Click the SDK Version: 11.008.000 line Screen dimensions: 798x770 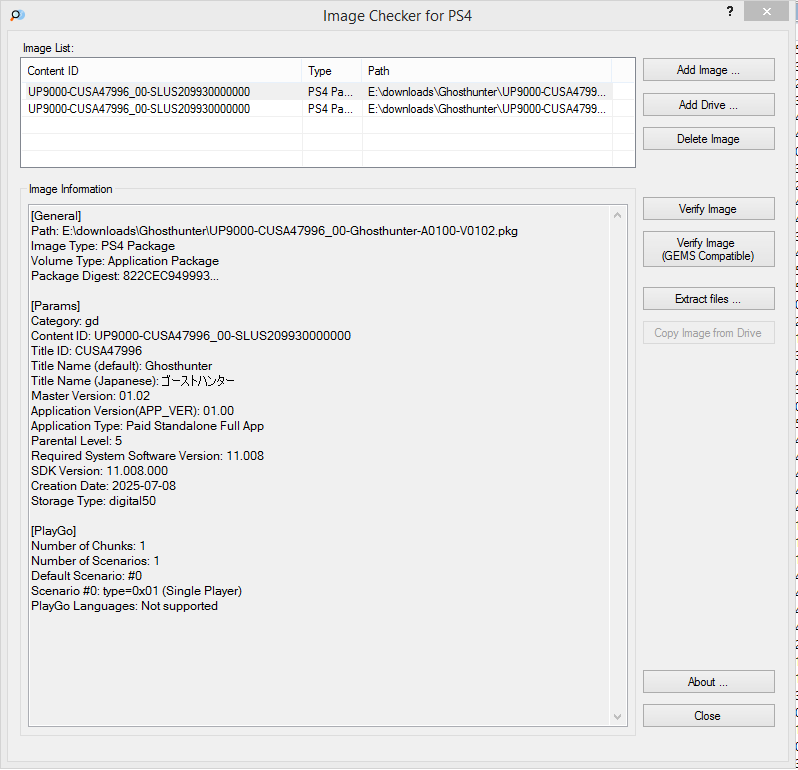tap(99, 471)
